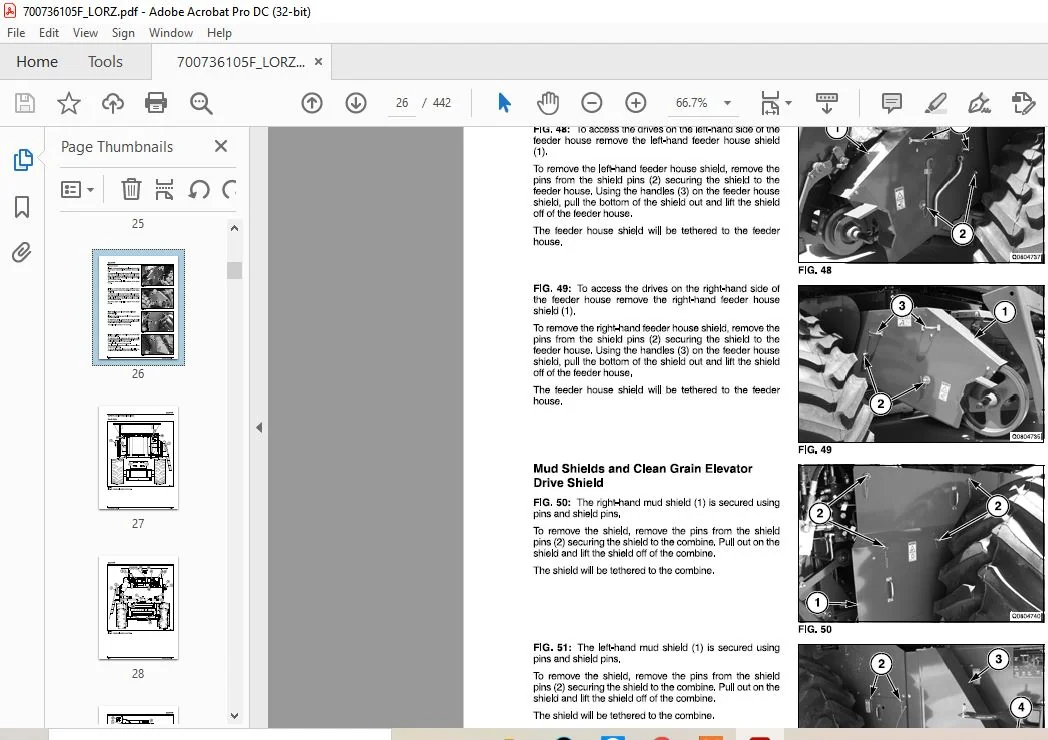The height and width of the screenshot is (740, 1048).
Task: Open the Page Thumbnails sidebar icon
Action: [23, 160]
